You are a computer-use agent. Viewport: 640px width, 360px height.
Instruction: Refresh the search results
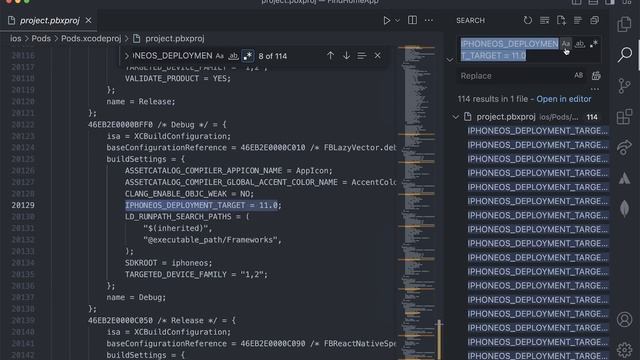pos(527,20)
